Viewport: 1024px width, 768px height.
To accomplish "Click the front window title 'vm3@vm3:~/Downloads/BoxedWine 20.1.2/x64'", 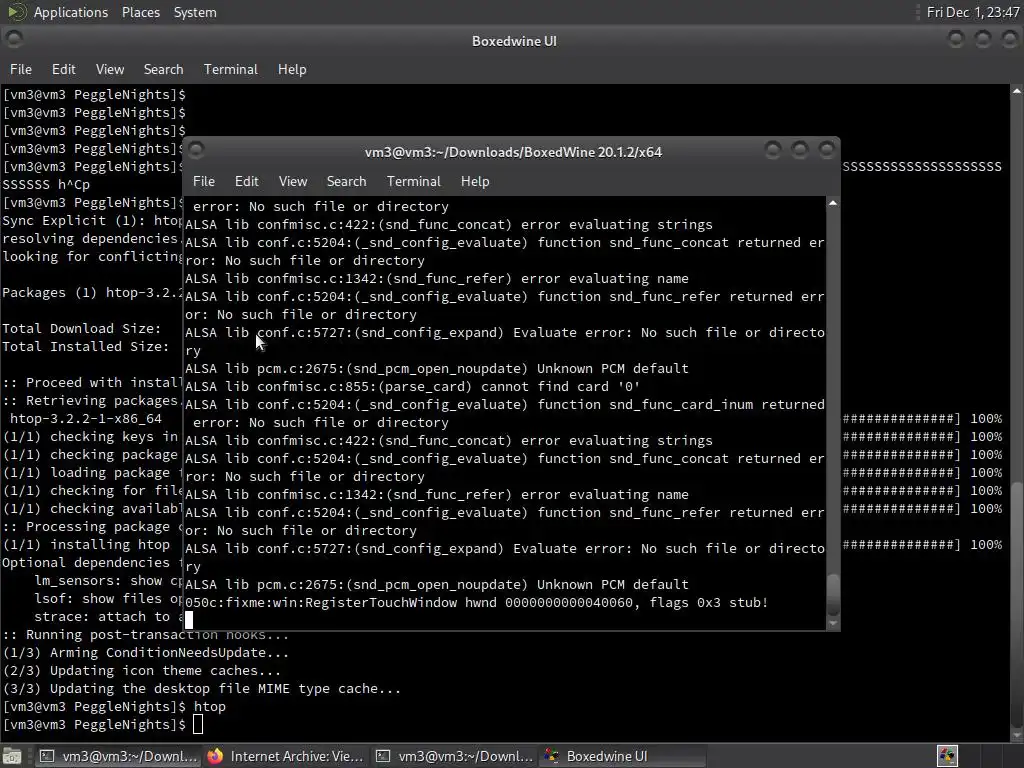I will point(513,152).
